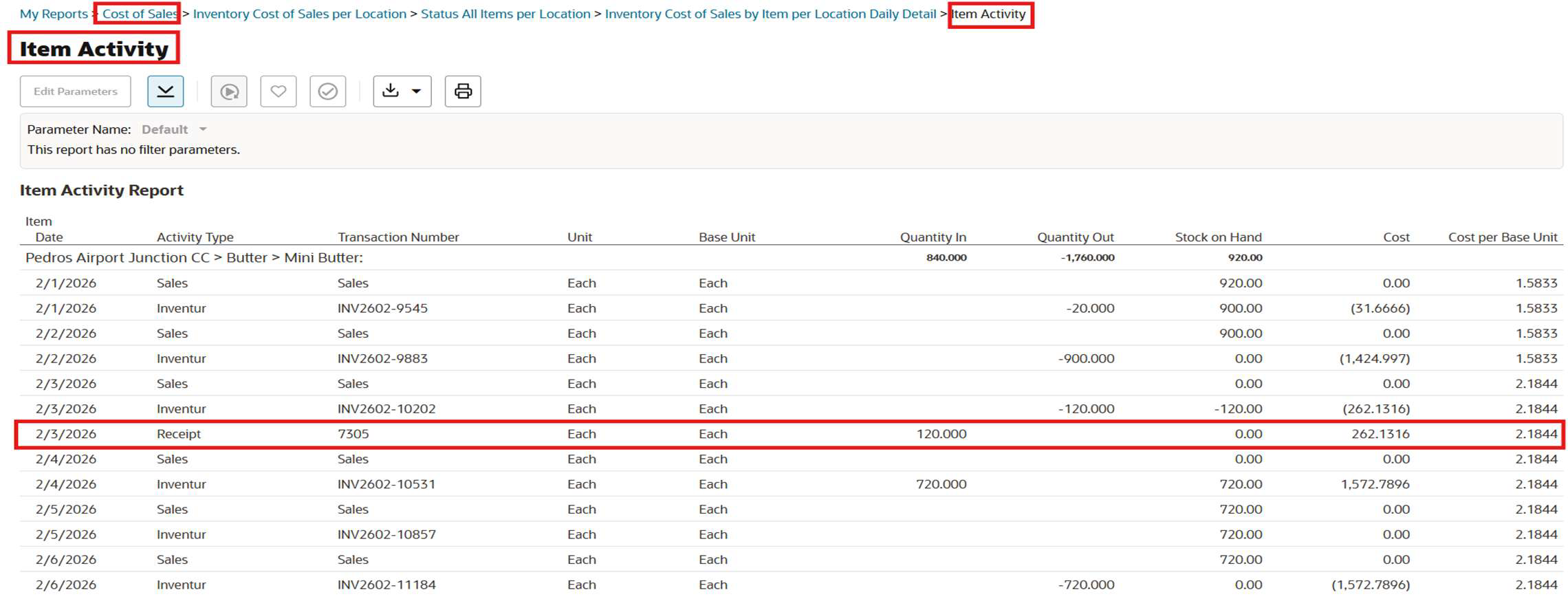The width and height of the screenshot is (1568, 599).
Task: Click the Edit Parameters button
Action: point(76,91)
